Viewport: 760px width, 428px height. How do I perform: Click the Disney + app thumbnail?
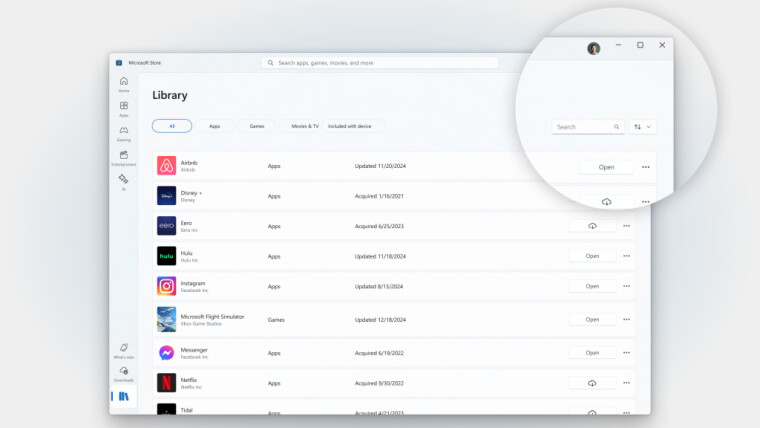[166, 196]
